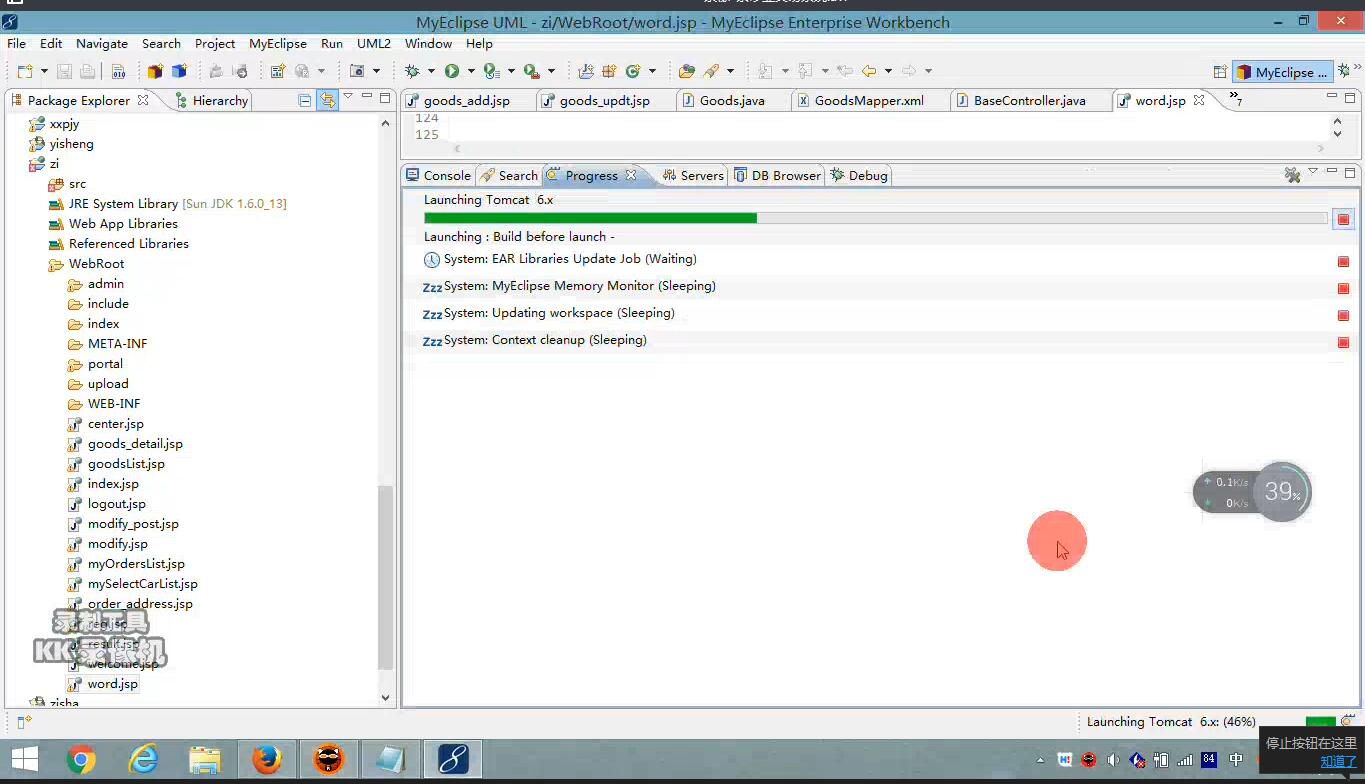Cancel the Context cleanup job
The height and width of the screenshot is (784, 1365).
pyautogui.click(x=1343, y=342)
